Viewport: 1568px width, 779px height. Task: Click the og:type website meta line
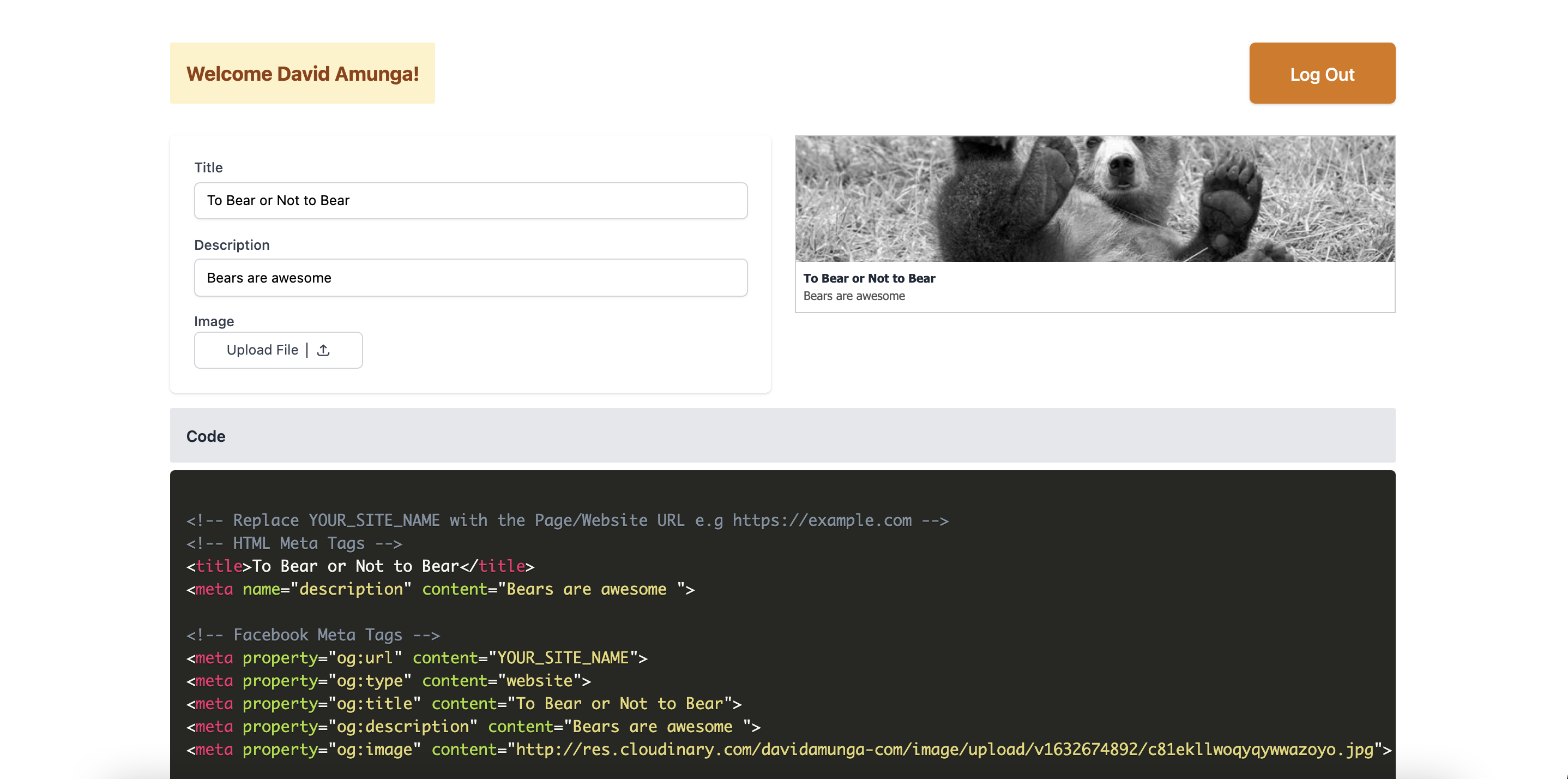click(x=388, y=681)
